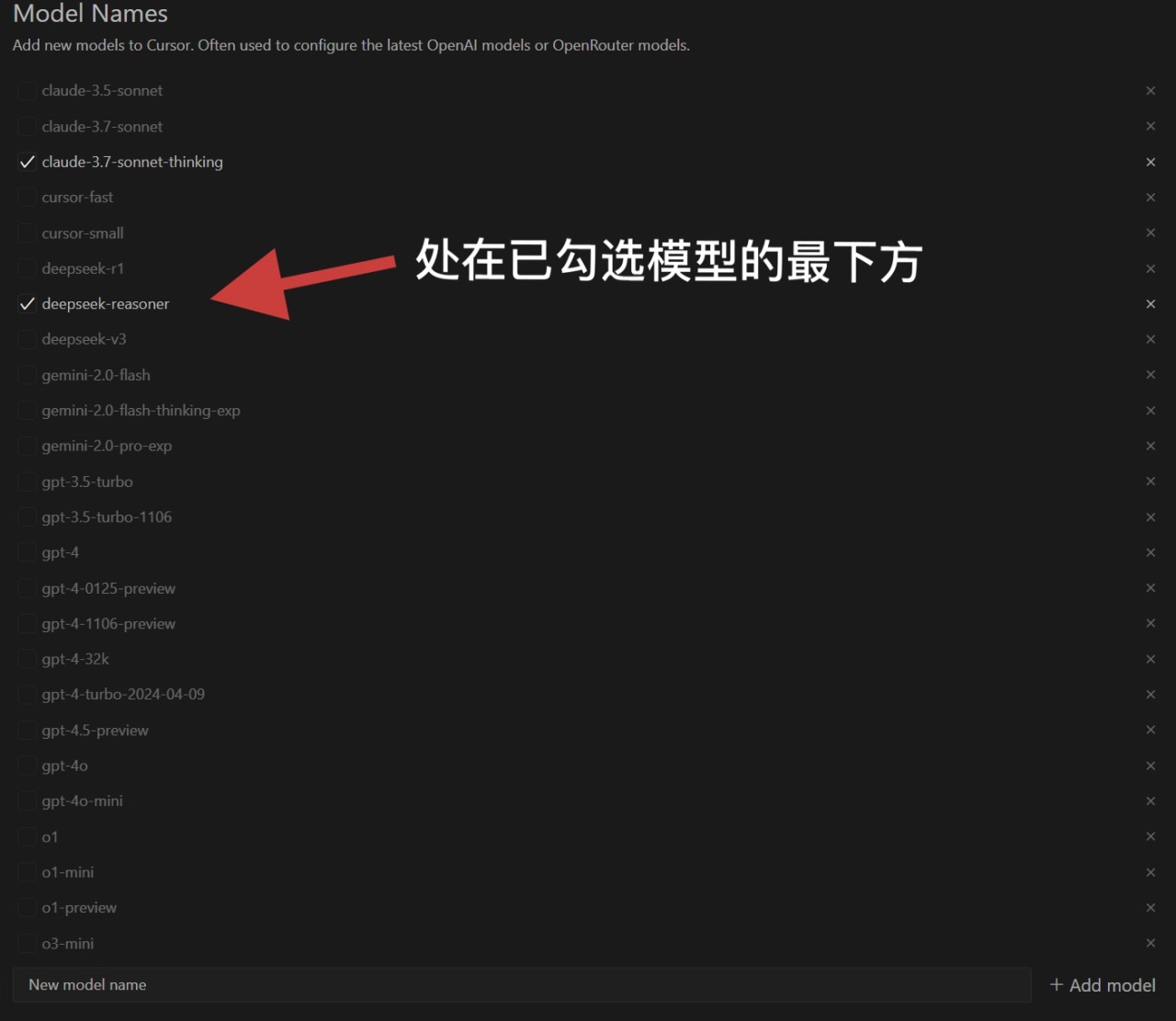Screen dimensions: 1176x1021
Task: Delete the gpt-4-32k model
Action: [1150, 659]
